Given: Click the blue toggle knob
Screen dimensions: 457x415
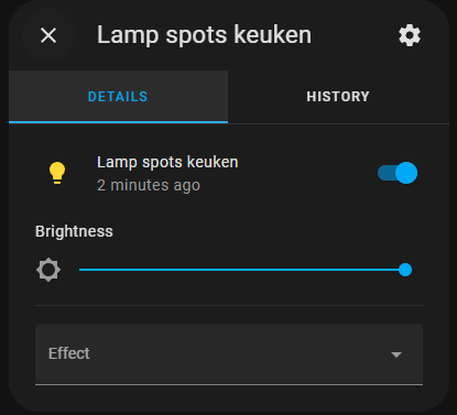Looking at the screenshot, I should (406, 173).
